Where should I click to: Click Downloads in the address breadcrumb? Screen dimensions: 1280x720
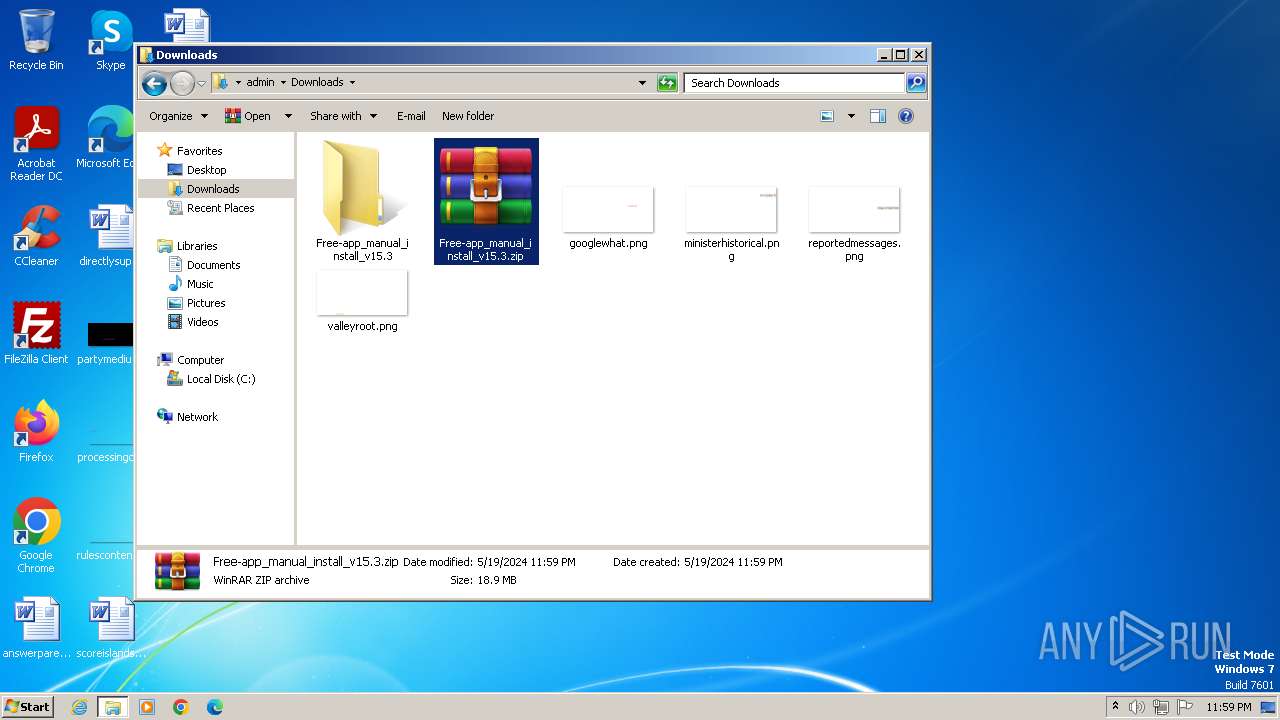click(x=317, y=83)
